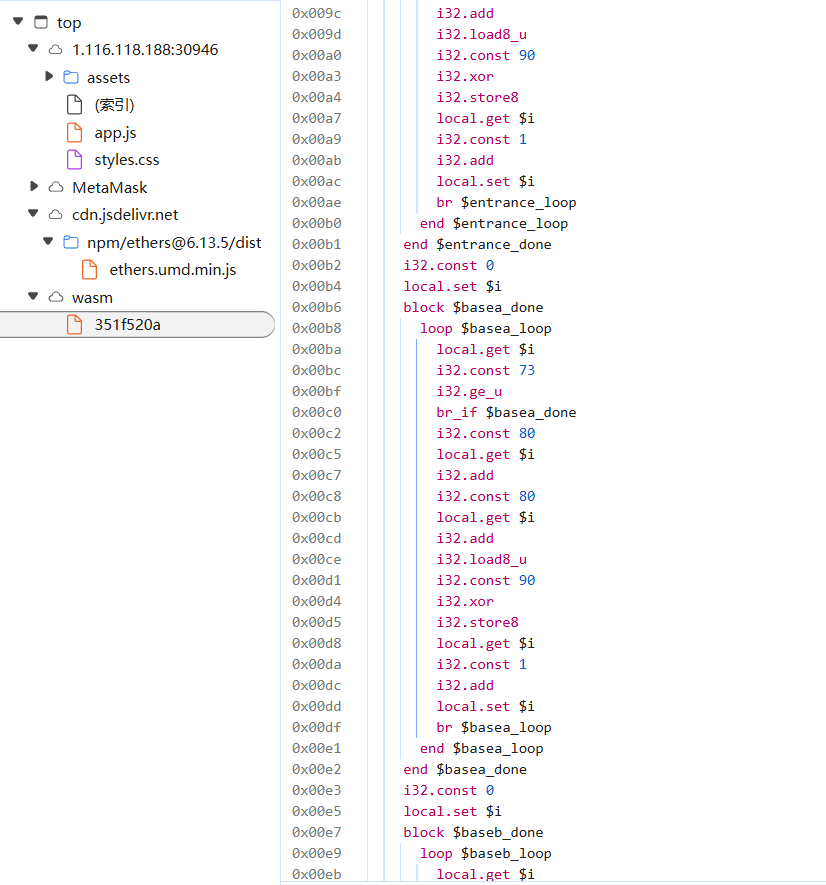Select the npm/ethers@6.13.5/dist folder label
Screen dimensions: 826x885
pos(174,243)
